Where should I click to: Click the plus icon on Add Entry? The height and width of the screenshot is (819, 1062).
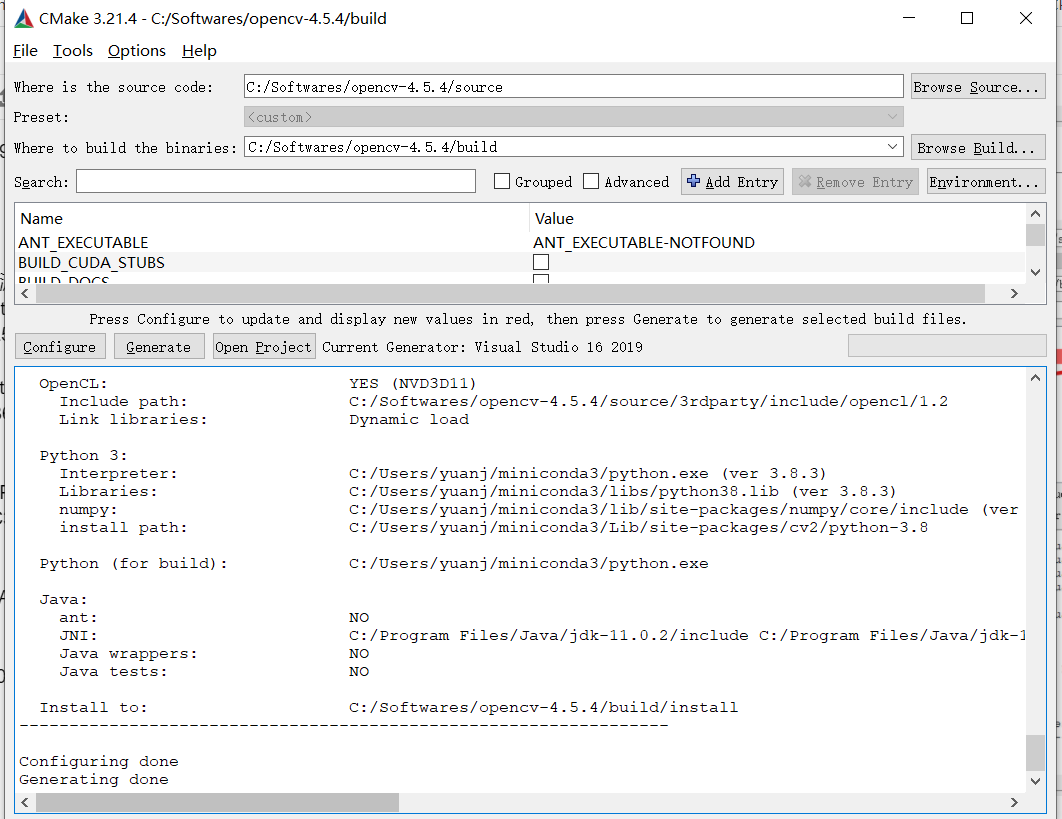pos(695,181)
